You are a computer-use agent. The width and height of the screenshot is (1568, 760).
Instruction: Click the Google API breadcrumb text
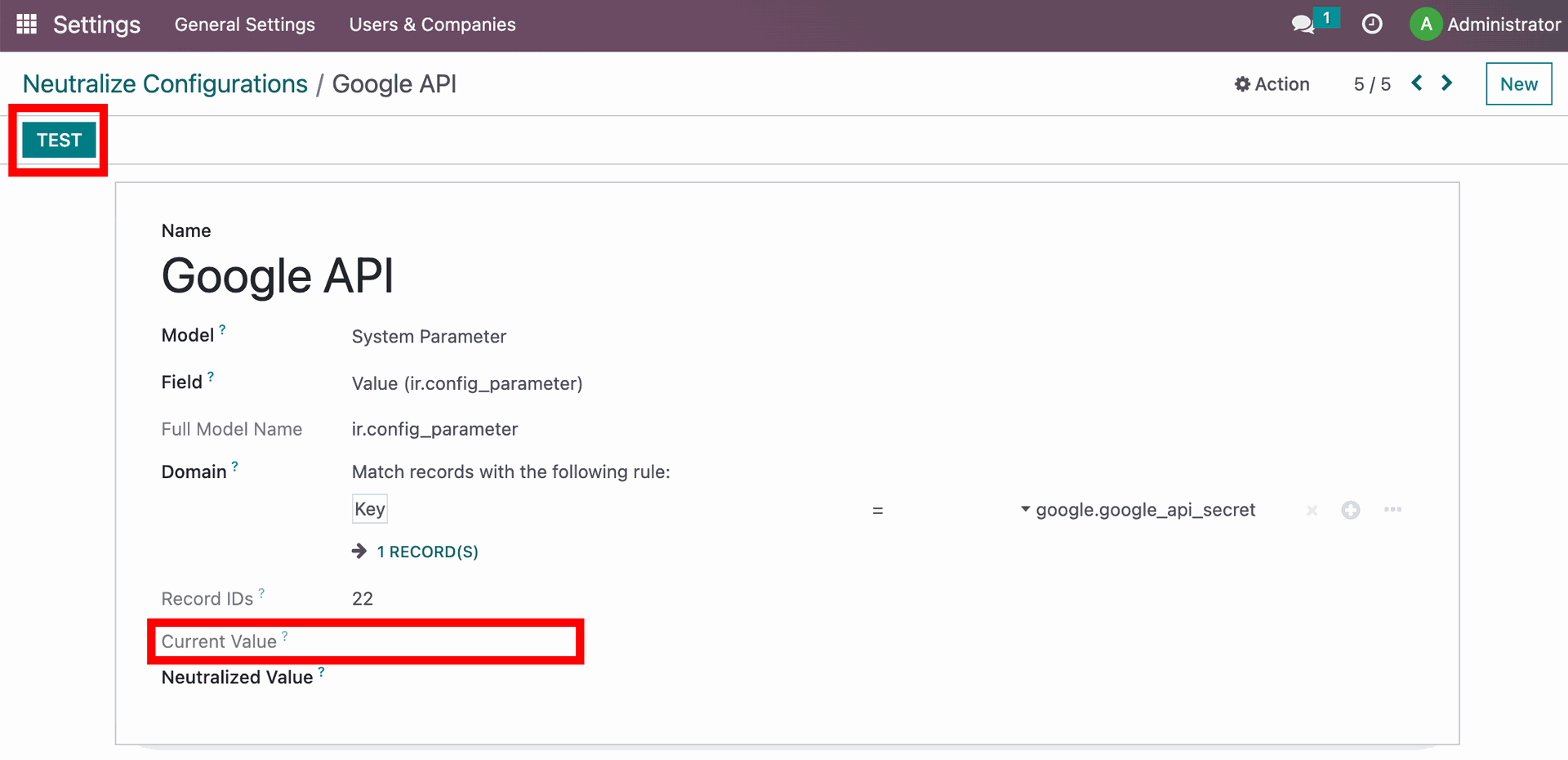[394, 83]
